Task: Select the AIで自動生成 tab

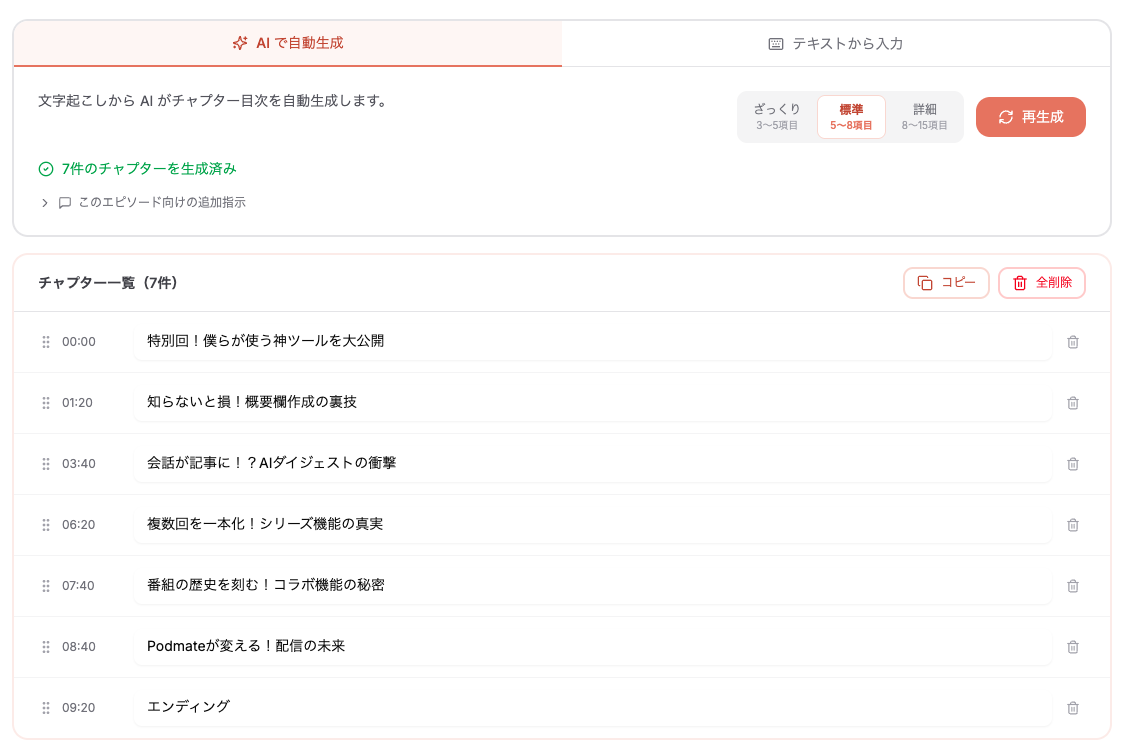Action: (x=287, y=43)
